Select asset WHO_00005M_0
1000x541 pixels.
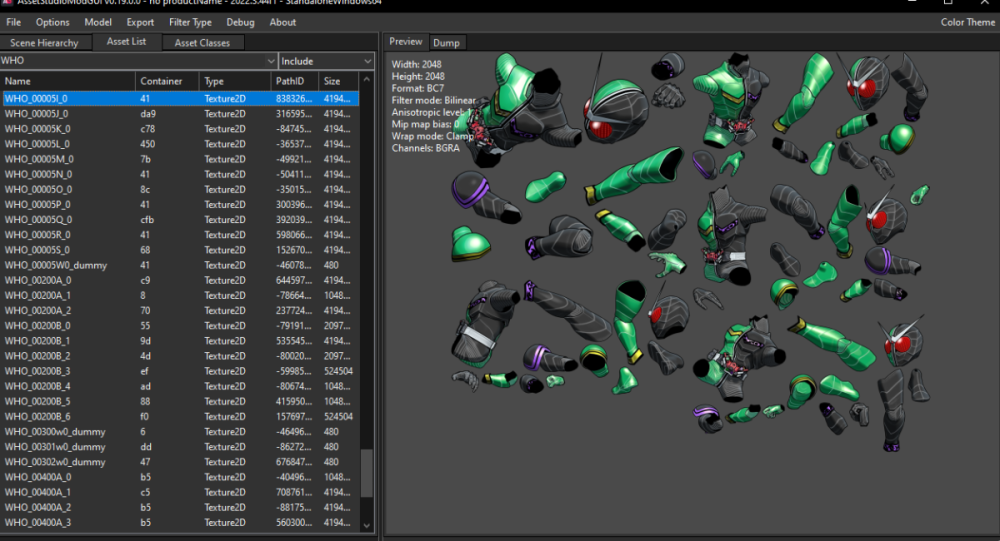pos(180,159)
